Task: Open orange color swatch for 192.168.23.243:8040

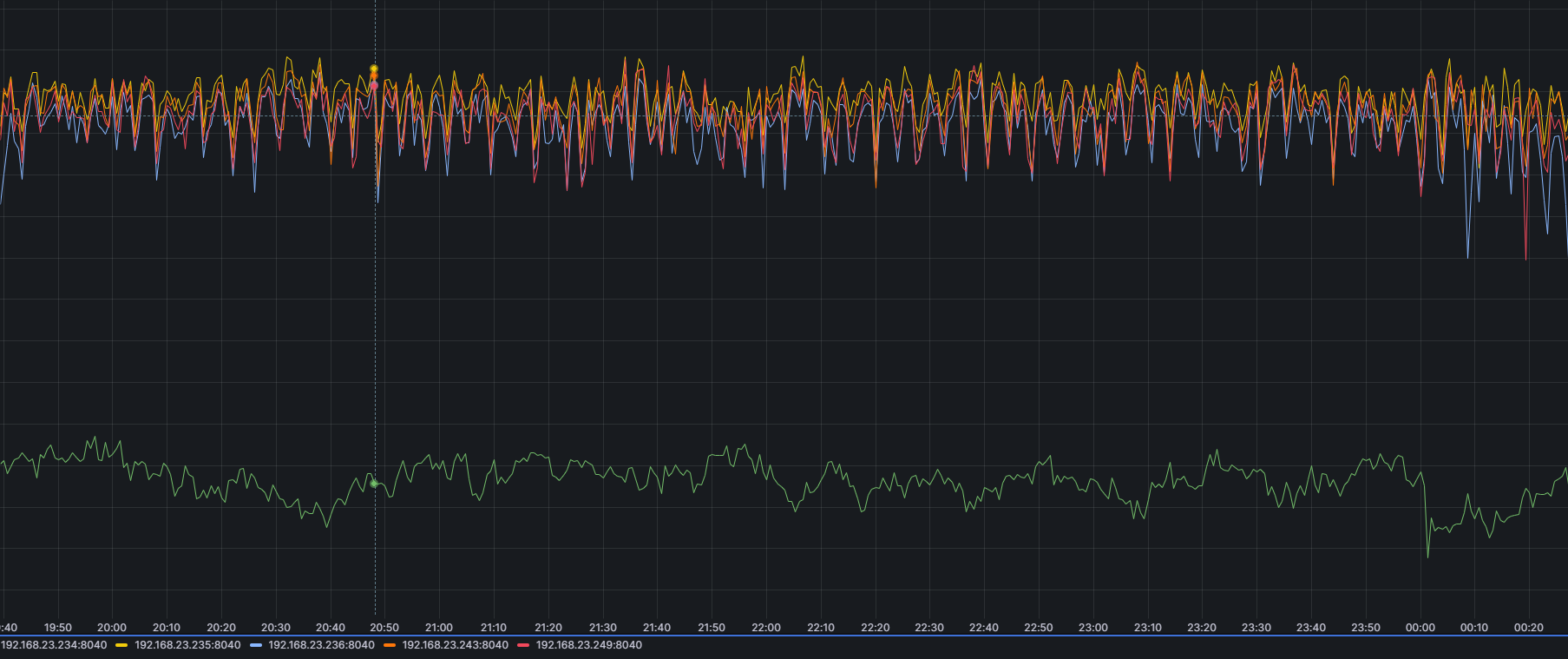Action: pyautogui.click(x=389, y=645)
